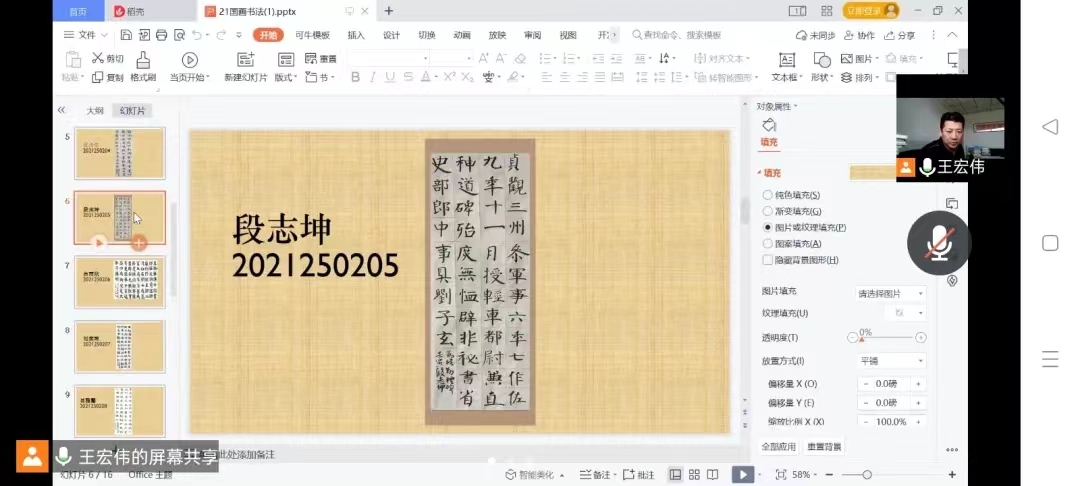This screenshot has width=1080, height=486.
Task: Start slideshow with status bar play button
Action: (x=742, y=474)
